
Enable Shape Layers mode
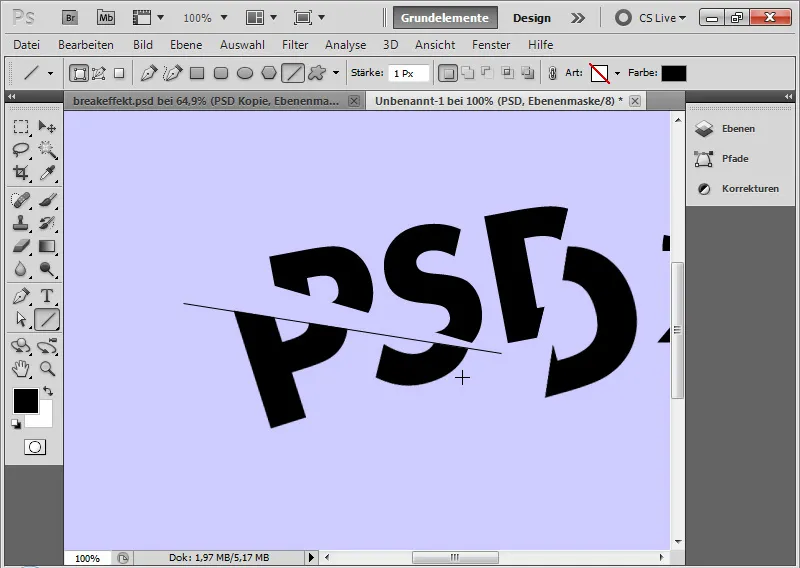point(79,73)
